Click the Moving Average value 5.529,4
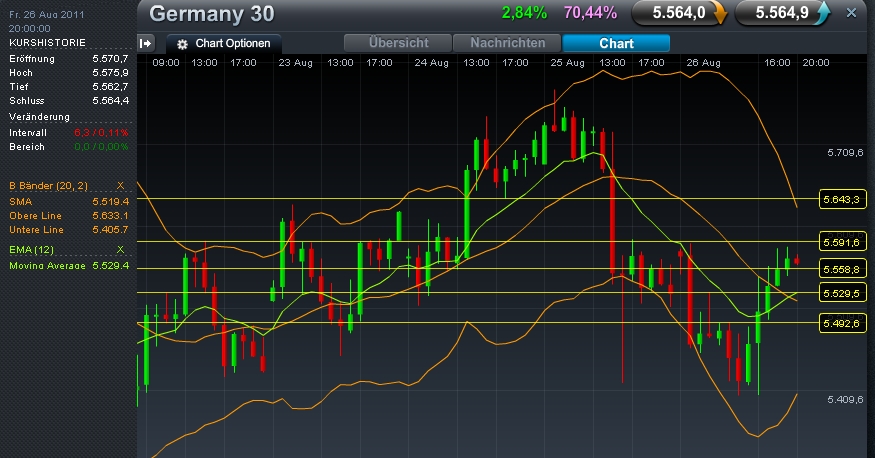 (x=110, y=266)
